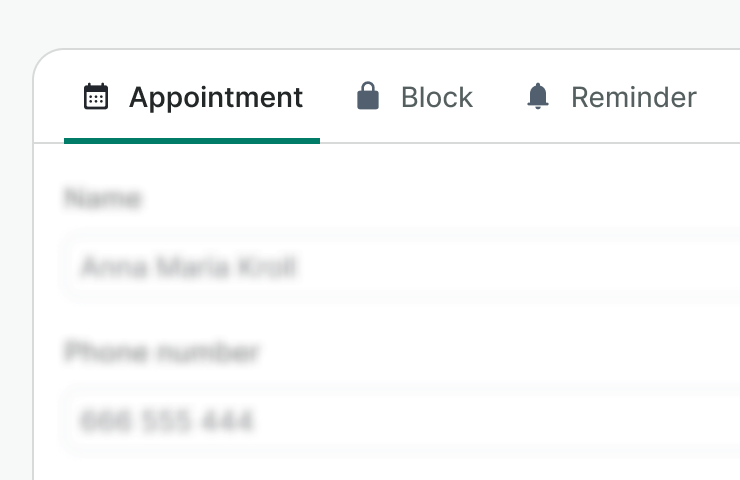
Task: Focus the Phone number input field
Action: point(400,420)
